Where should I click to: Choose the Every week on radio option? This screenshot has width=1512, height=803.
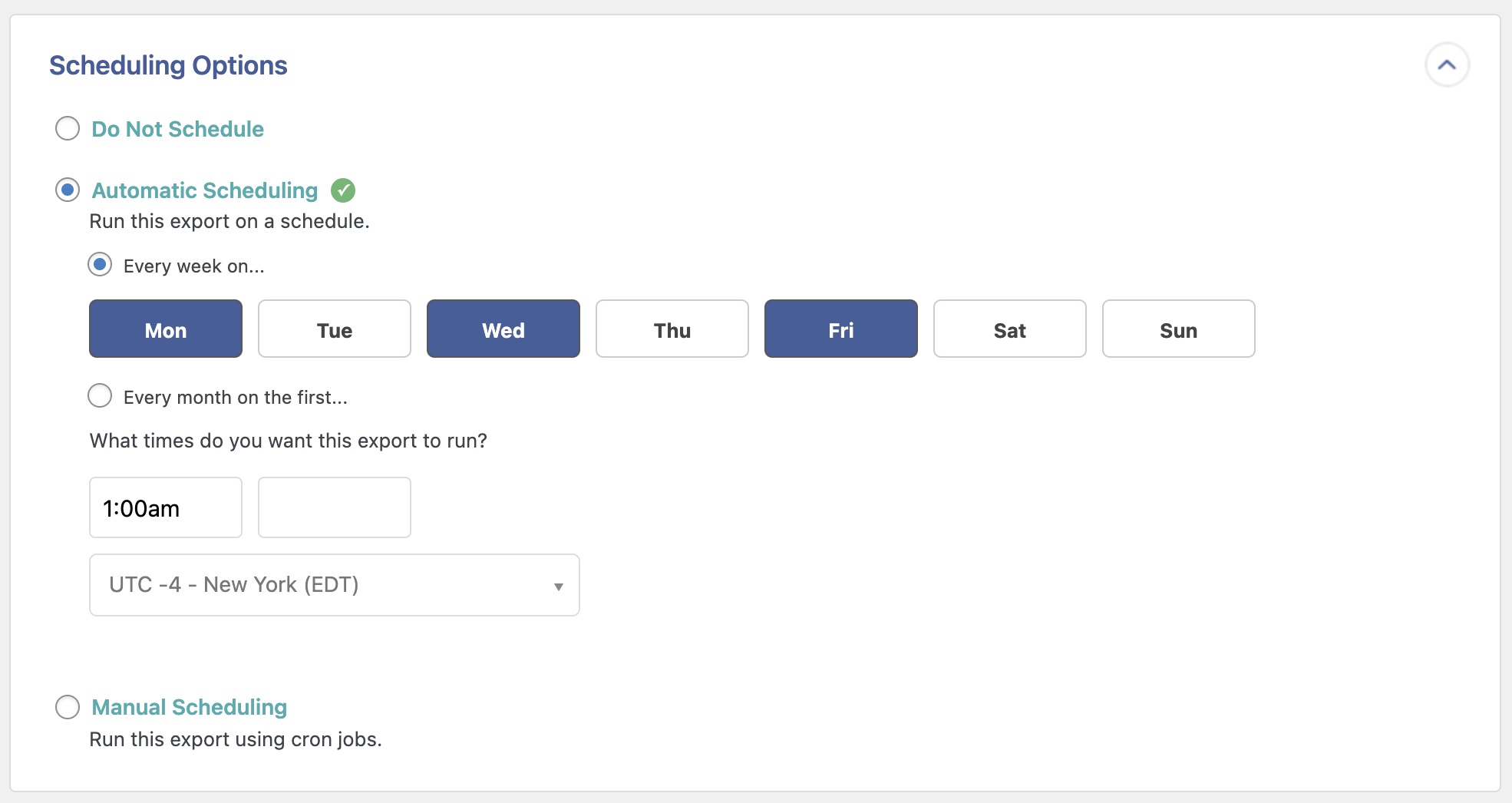point(100,265)
